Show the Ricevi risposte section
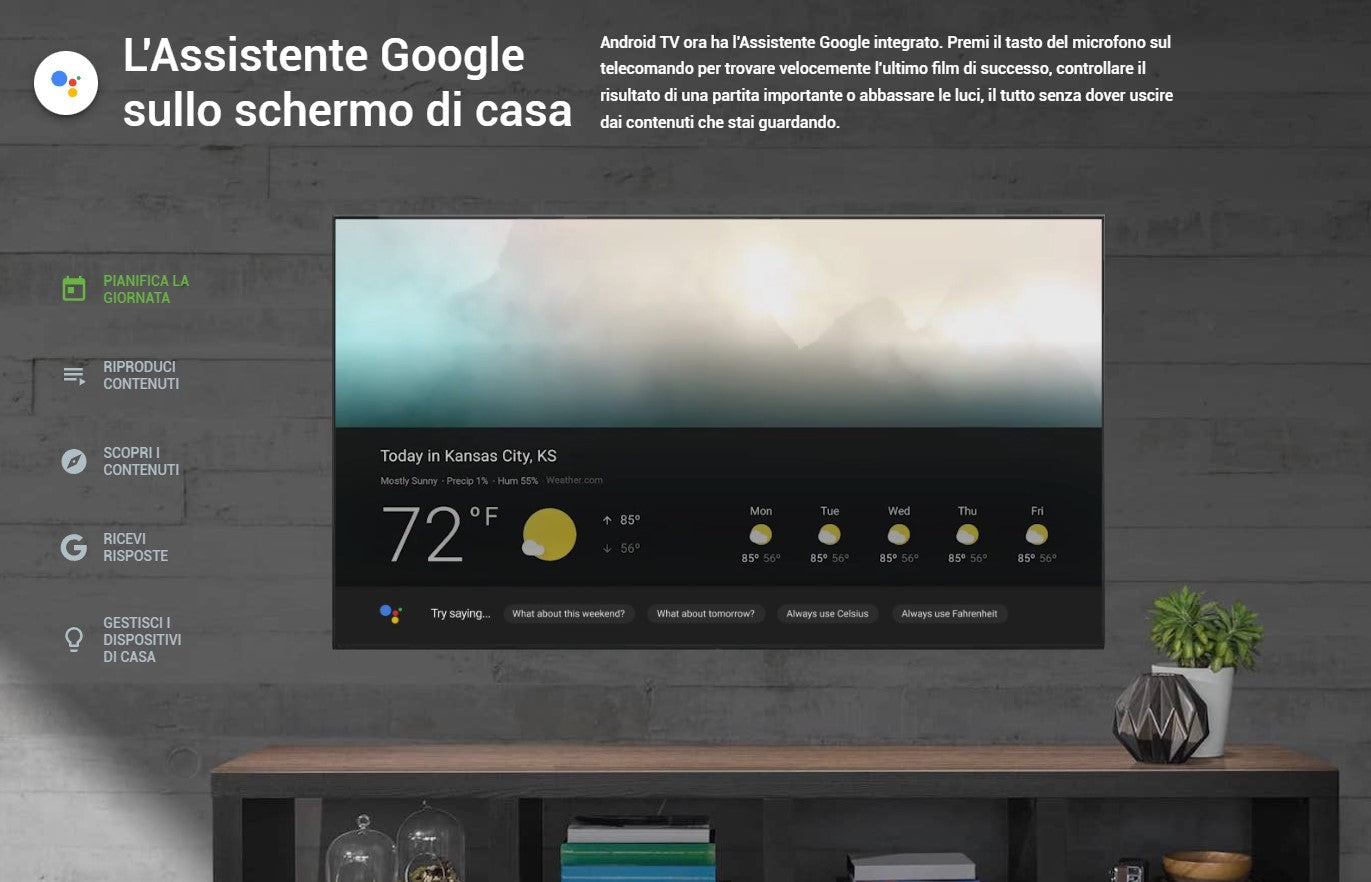 [135, 547]
